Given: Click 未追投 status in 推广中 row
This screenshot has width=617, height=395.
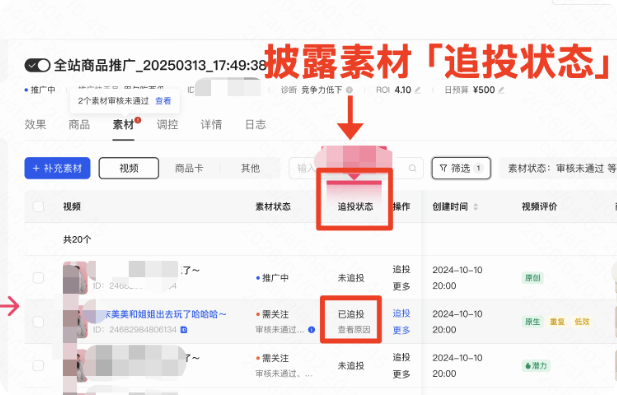Looking at the screenshot, I should 351,278.
